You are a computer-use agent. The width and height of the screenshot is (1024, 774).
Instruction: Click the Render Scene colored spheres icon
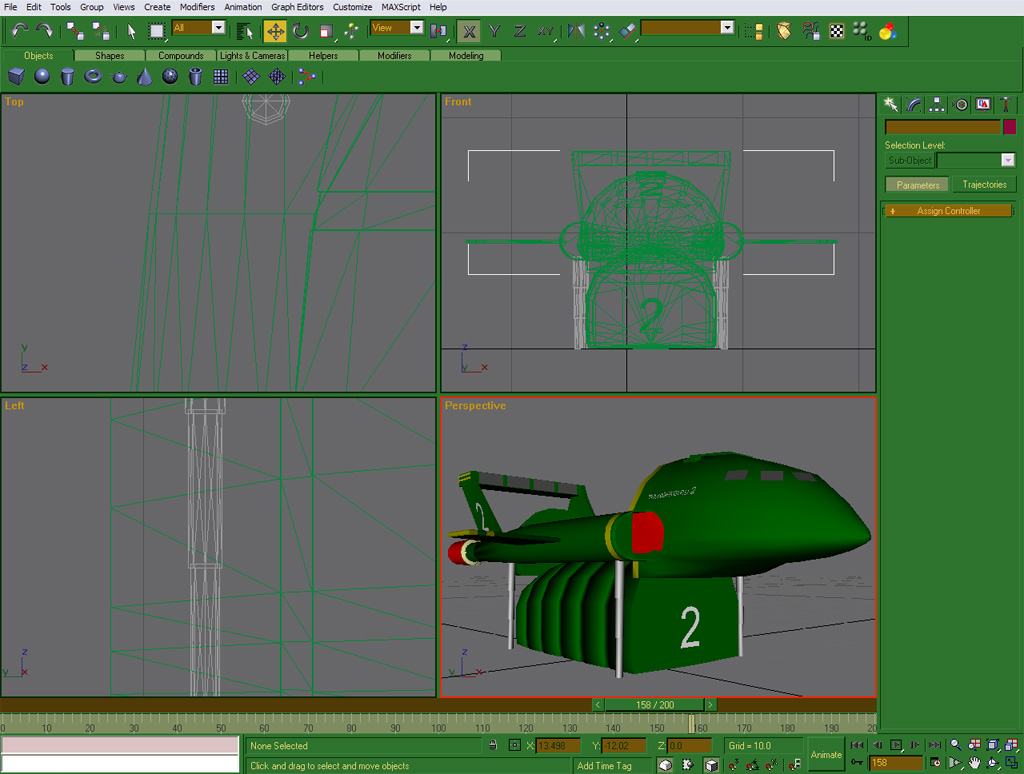[x=888, y=31]
